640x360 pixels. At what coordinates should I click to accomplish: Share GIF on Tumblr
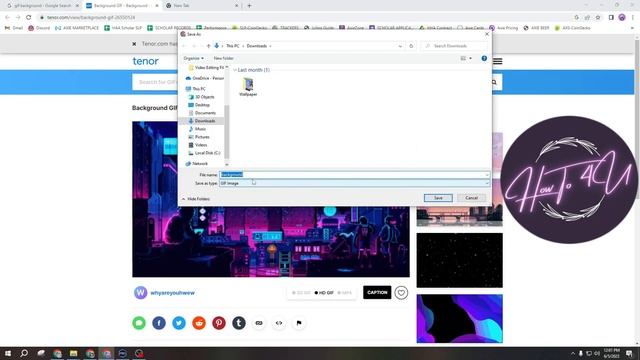239,323
